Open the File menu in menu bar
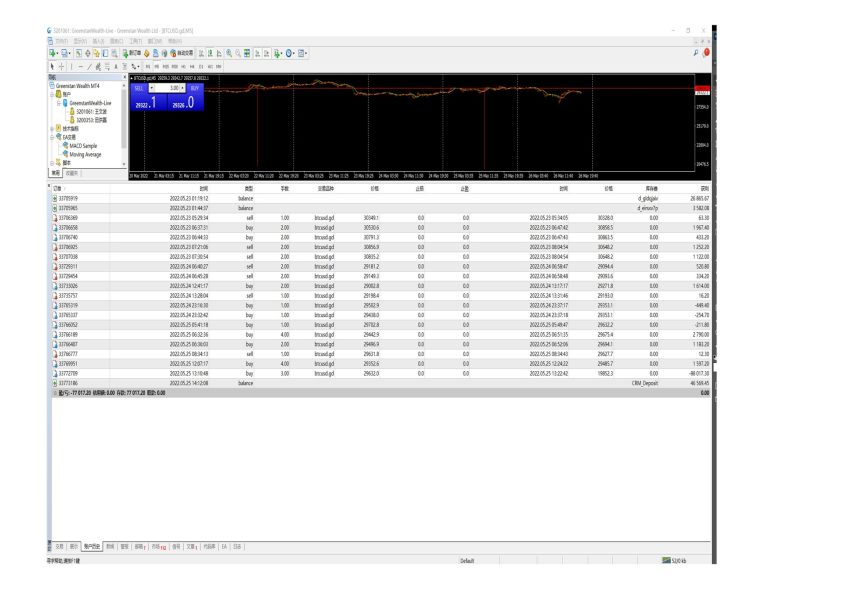The width and height of the screenshot is (849, 600). (61, 41)
